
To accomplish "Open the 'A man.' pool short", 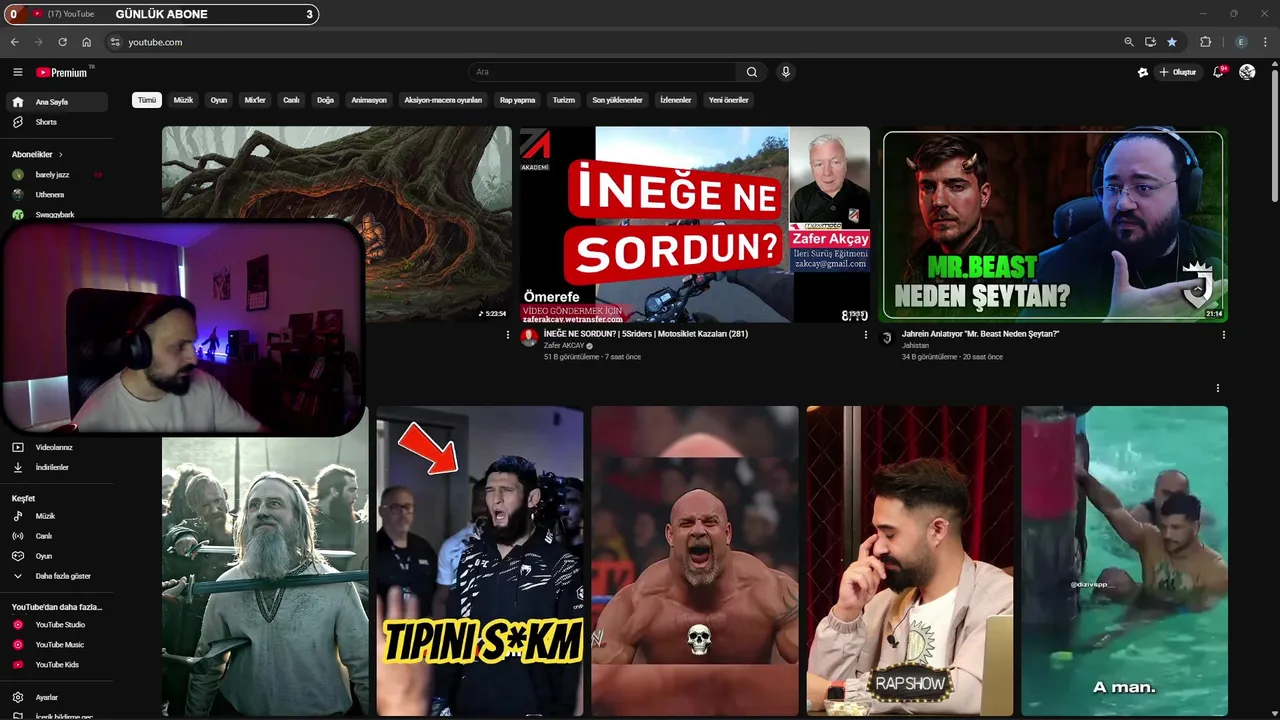I will [1125, 560].
